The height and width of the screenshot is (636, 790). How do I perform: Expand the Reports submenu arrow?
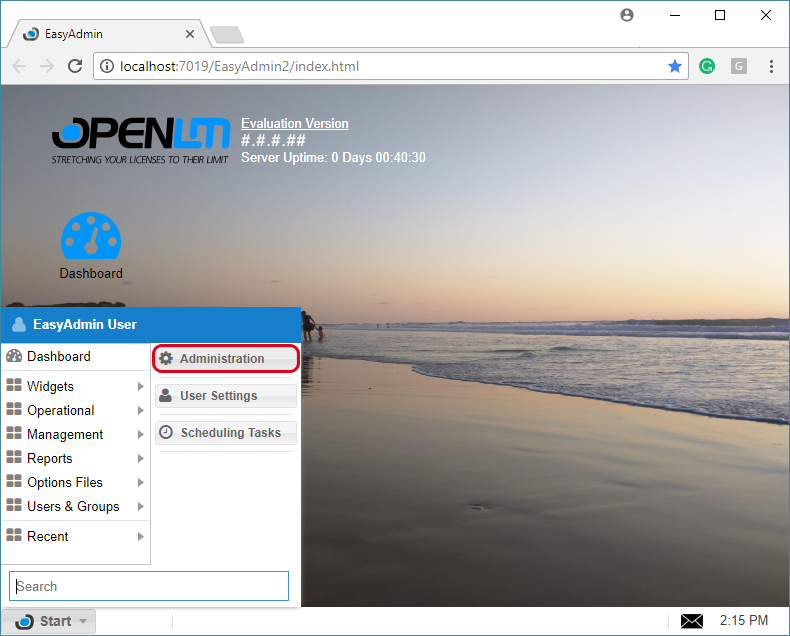141,459
